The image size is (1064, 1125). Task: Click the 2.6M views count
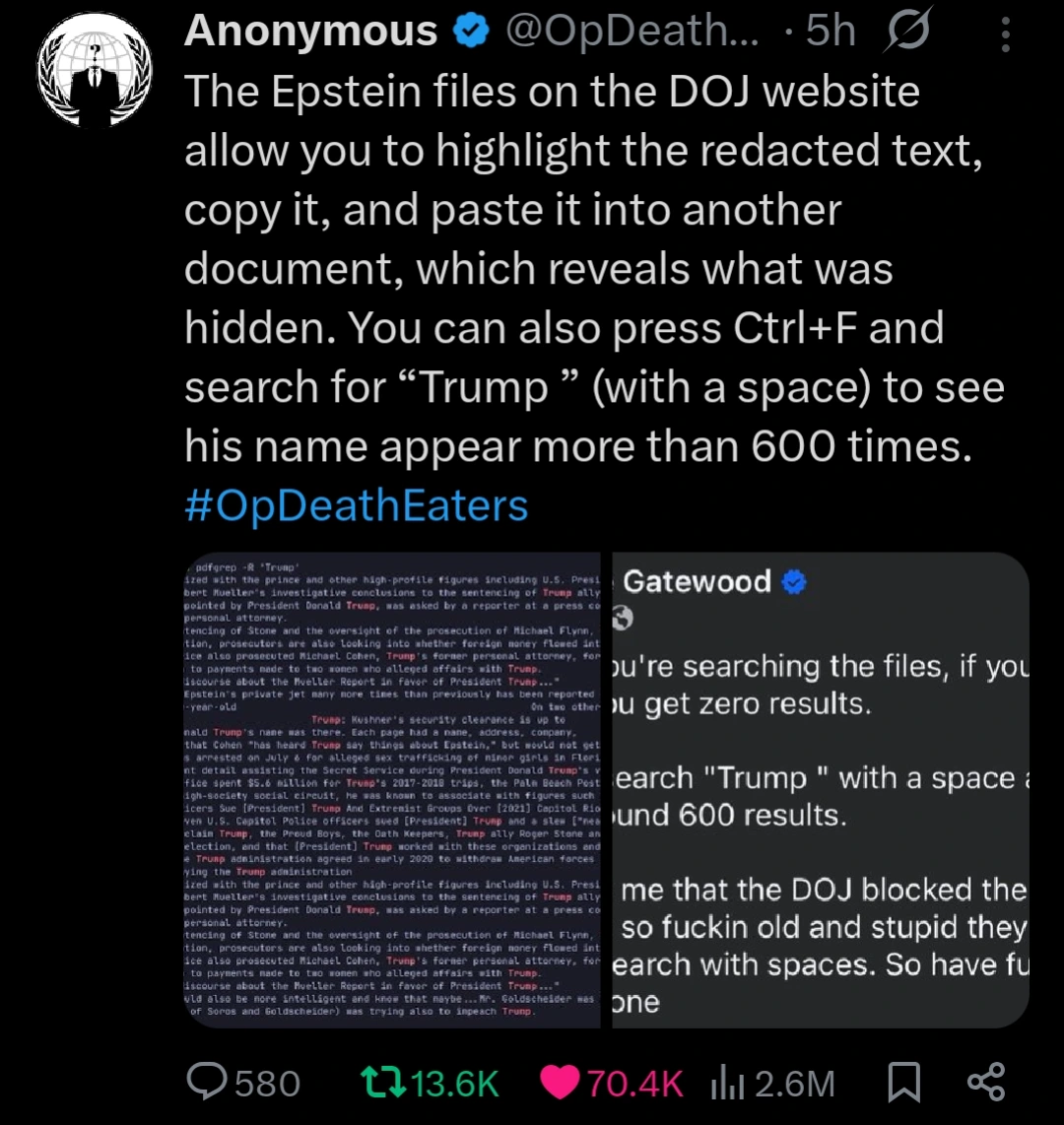(794, 1084)
